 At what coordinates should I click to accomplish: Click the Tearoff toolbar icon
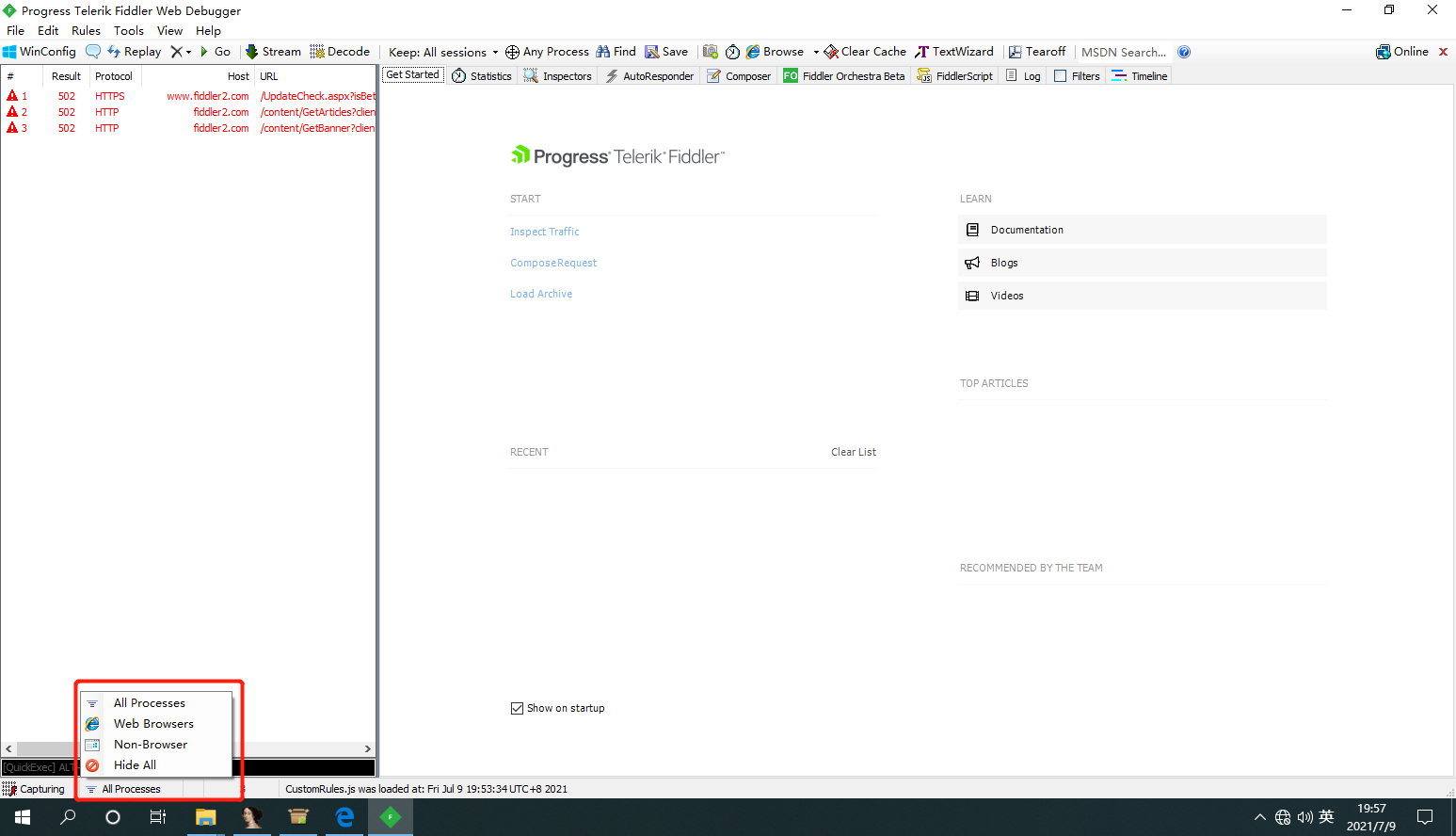[x=1015, y=52]
